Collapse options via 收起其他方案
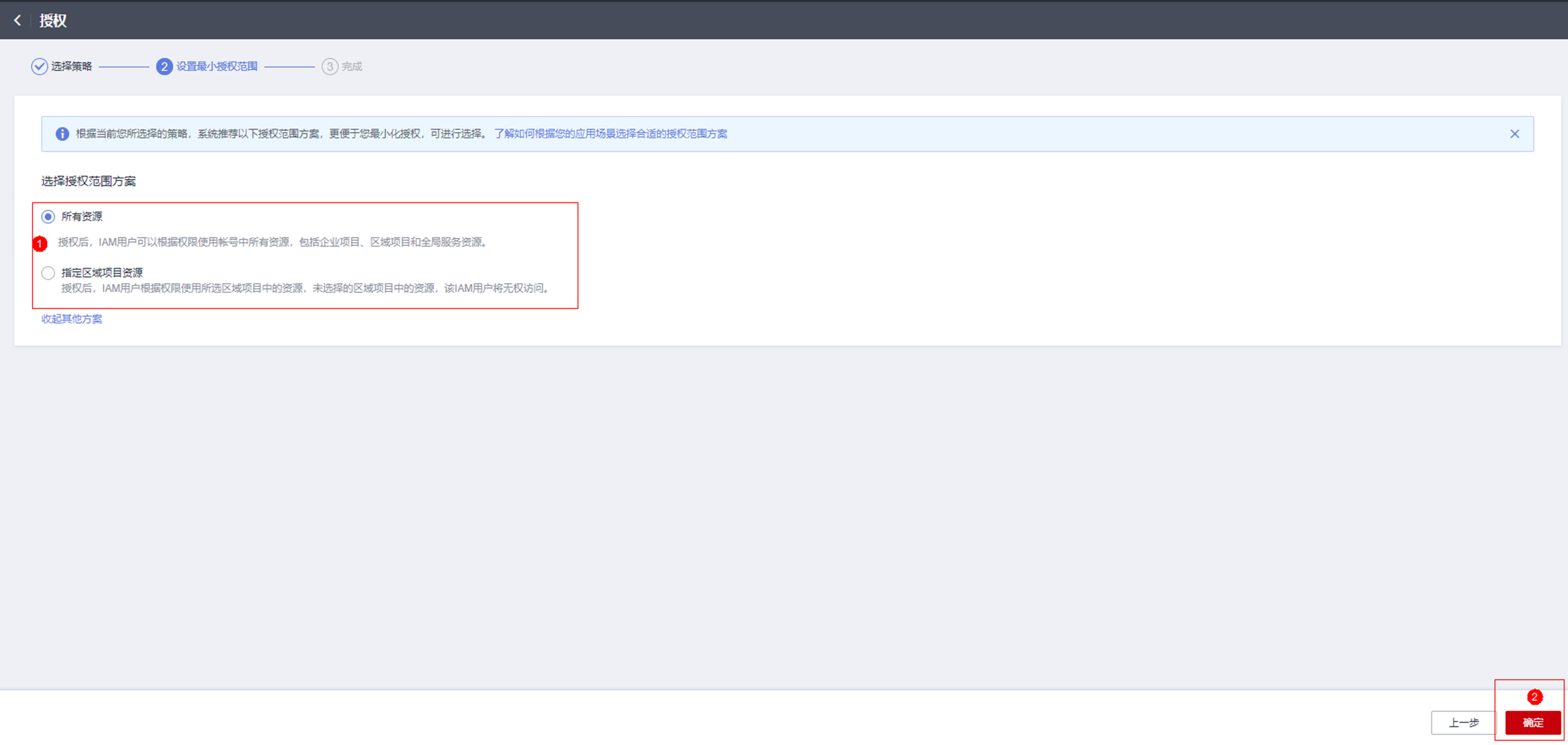Image resolution: width=1568 pixels, height=745 pixels. coord(72,319)
